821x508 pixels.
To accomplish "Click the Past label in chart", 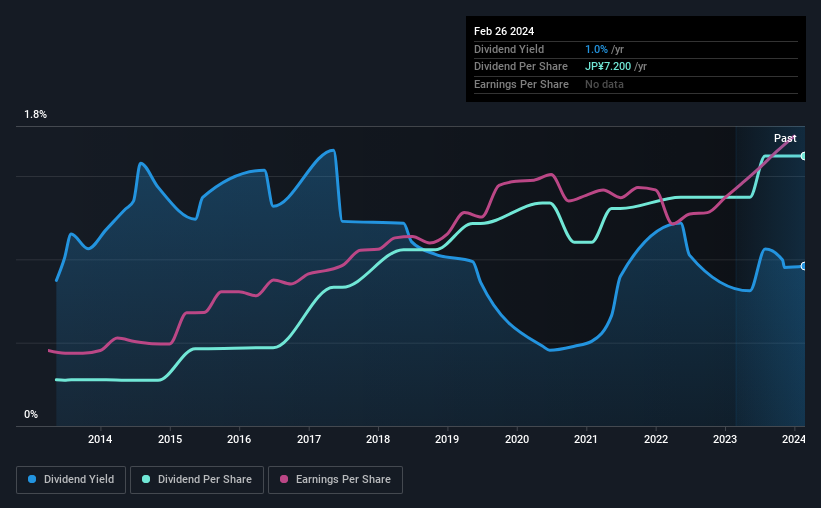I will click(785, 138).
